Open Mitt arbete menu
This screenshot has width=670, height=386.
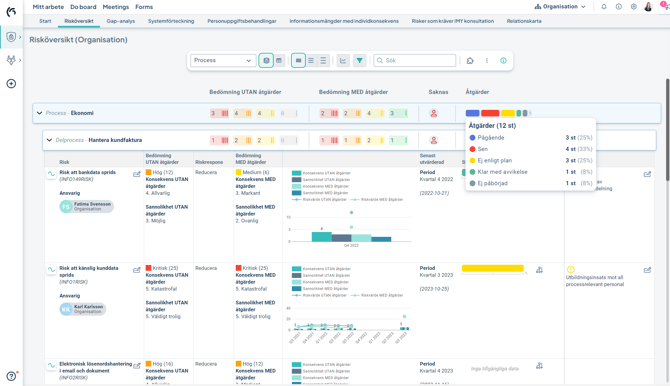click(48, 7)
